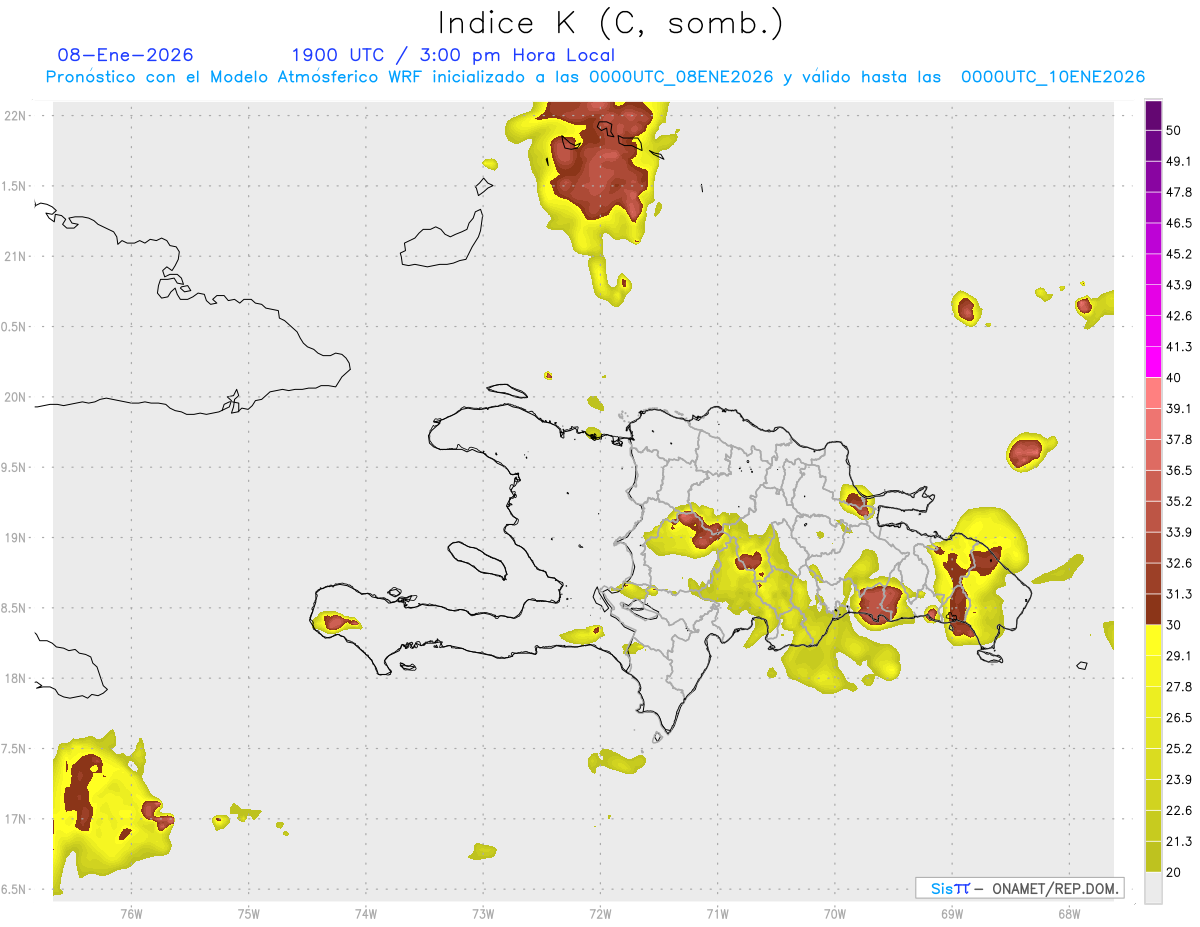Click the colorbar label "41.3"
The image size is (1200, 927).
pos(1179,347)
